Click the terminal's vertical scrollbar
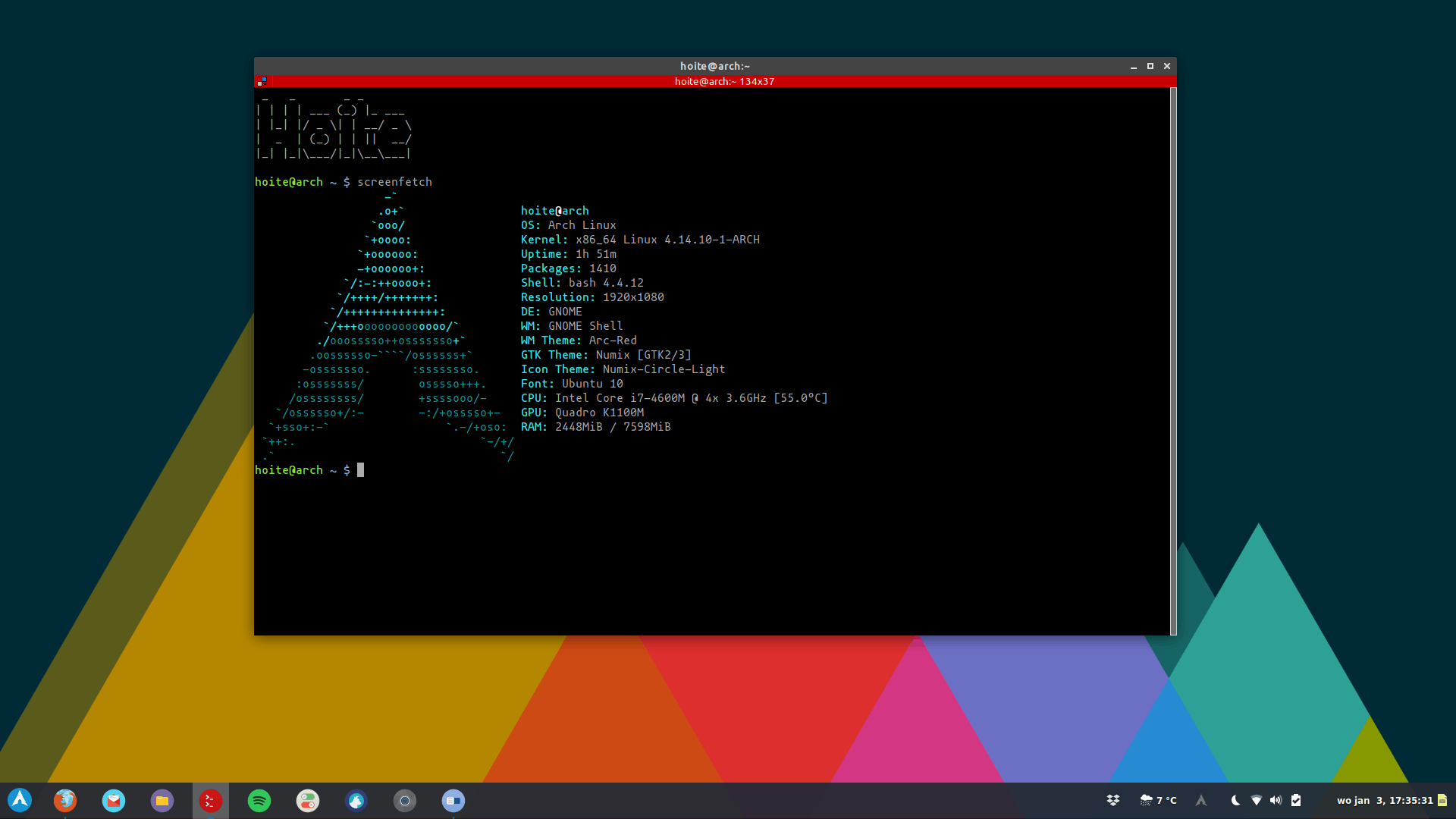This screenshot has height=819, width=1456. click(x=1173, y=361)
